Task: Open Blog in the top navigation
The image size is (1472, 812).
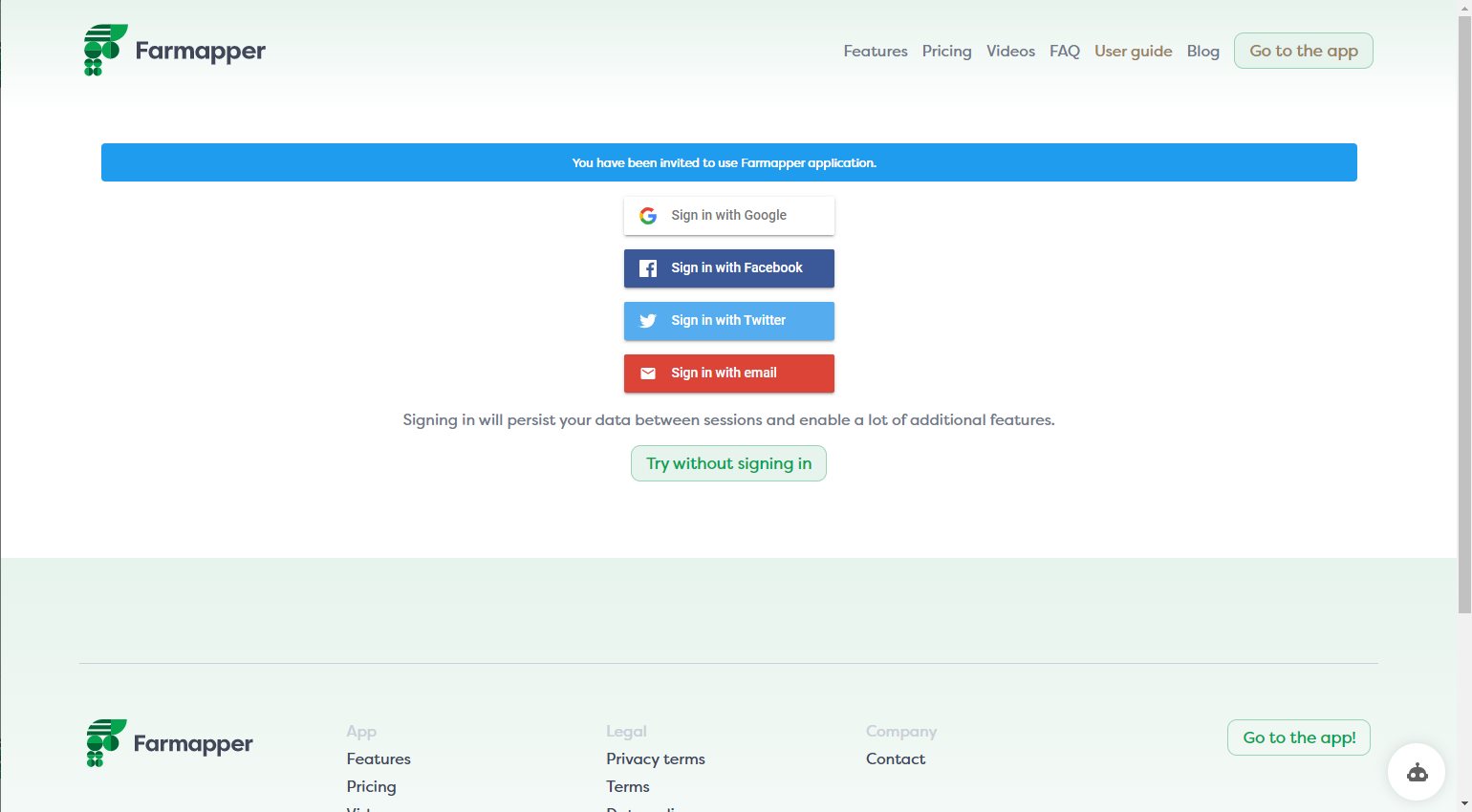Action: [x=1203, y=51]
